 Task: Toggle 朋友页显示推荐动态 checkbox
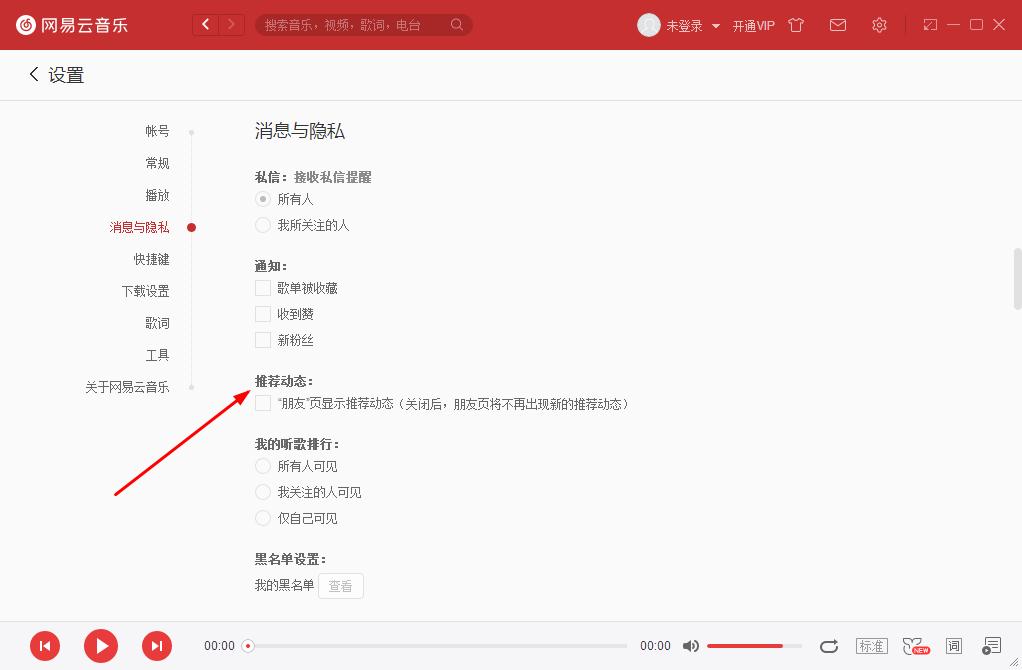click(263, 404)
